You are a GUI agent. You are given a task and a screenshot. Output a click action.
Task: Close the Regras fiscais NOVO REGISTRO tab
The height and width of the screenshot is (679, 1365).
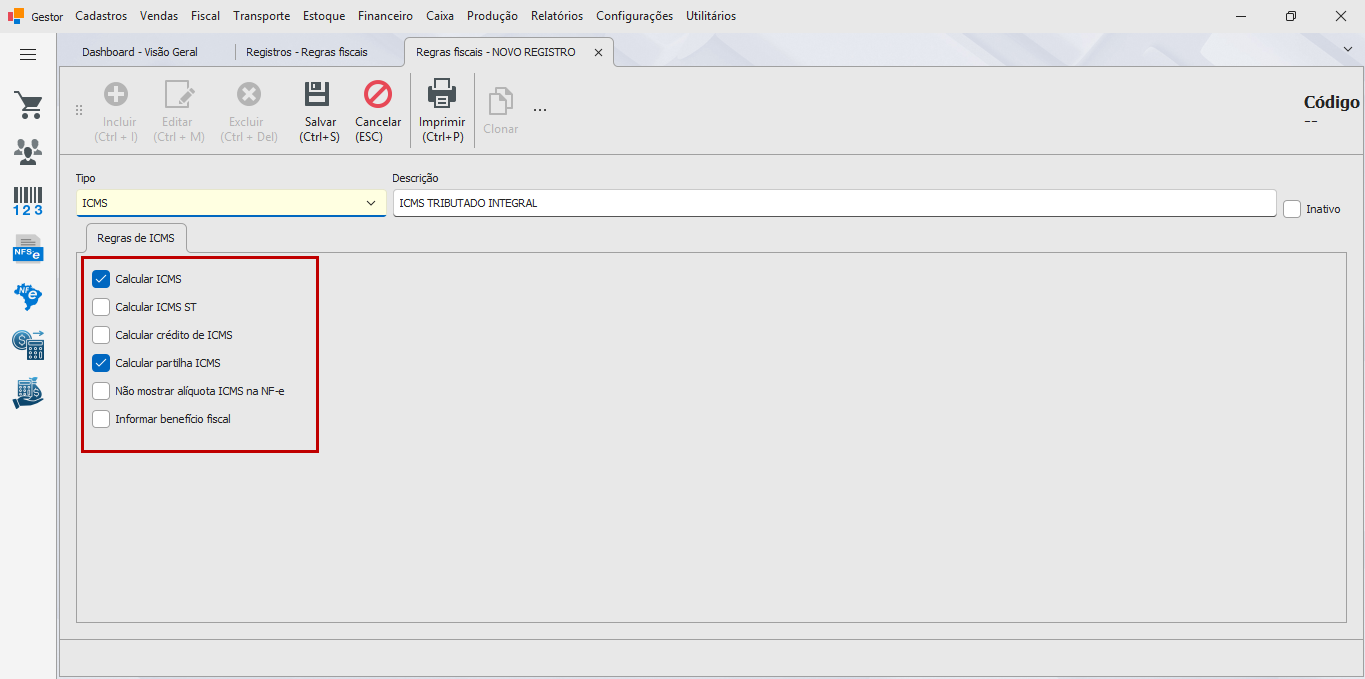[x=598, y=53]
